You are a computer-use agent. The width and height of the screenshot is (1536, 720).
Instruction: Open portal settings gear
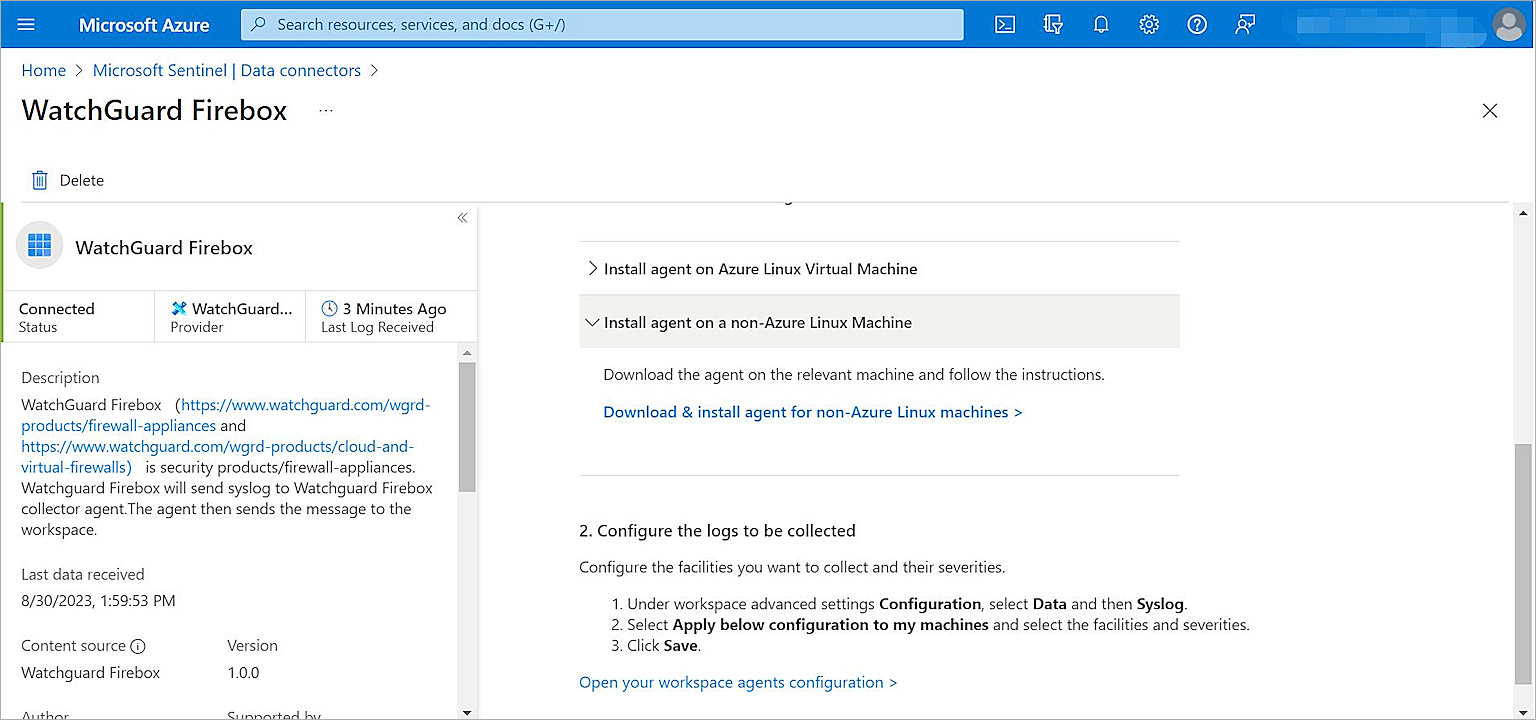pyautogui.click(x=1148, y=24)
